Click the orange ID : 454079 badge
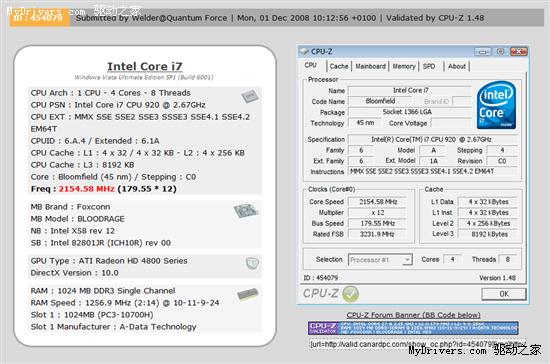 tap(39, 18)
